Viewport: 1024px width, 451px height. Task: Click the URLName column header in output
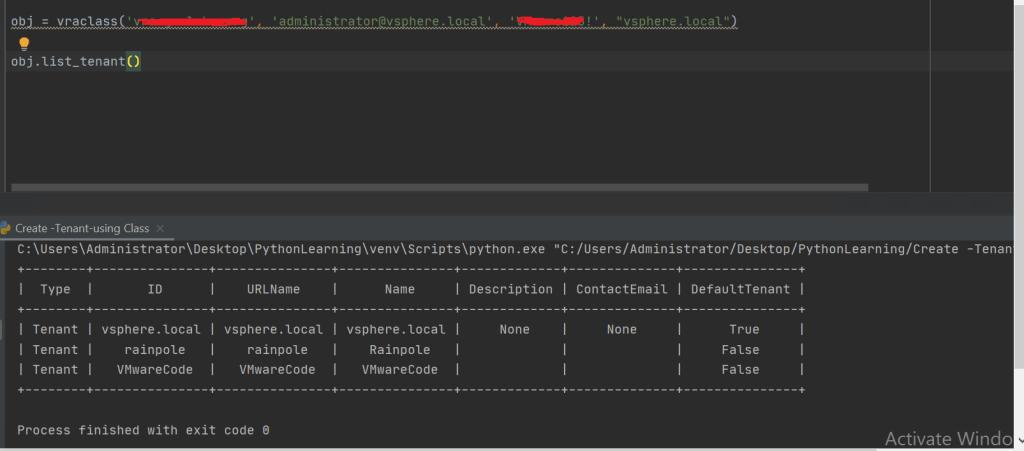coord(273,289)
